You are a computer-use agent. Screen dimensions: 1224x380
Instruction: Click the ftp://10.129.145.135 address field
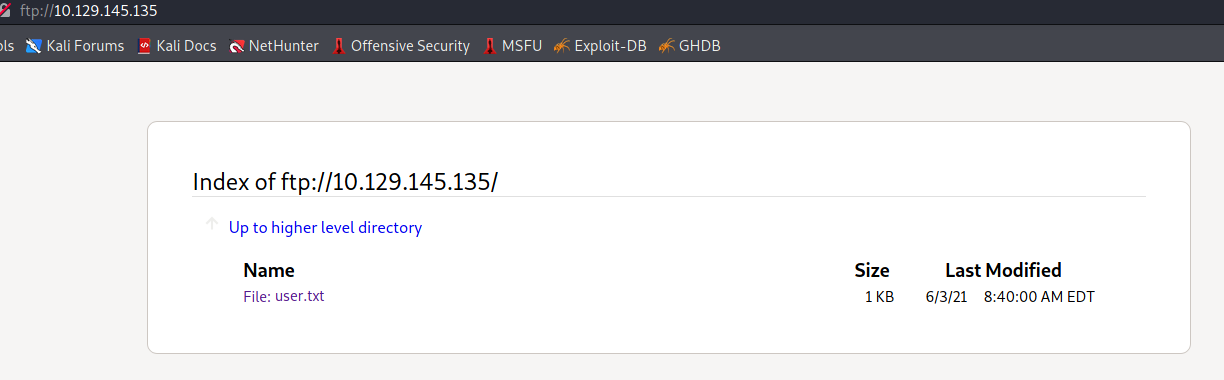(x=600, y=10)
